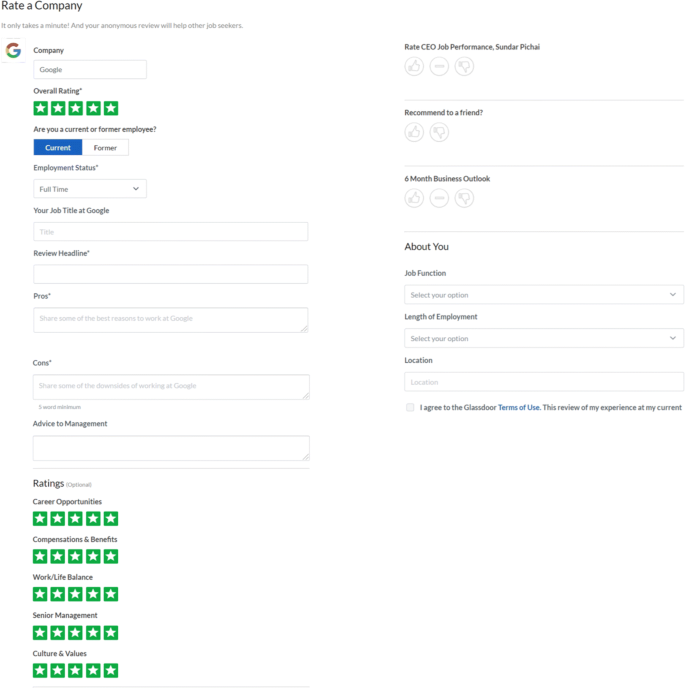Set Overall Rating to two stars
Image resolution: width=685 pixels, height=688 pixels.
coord(58,108)
